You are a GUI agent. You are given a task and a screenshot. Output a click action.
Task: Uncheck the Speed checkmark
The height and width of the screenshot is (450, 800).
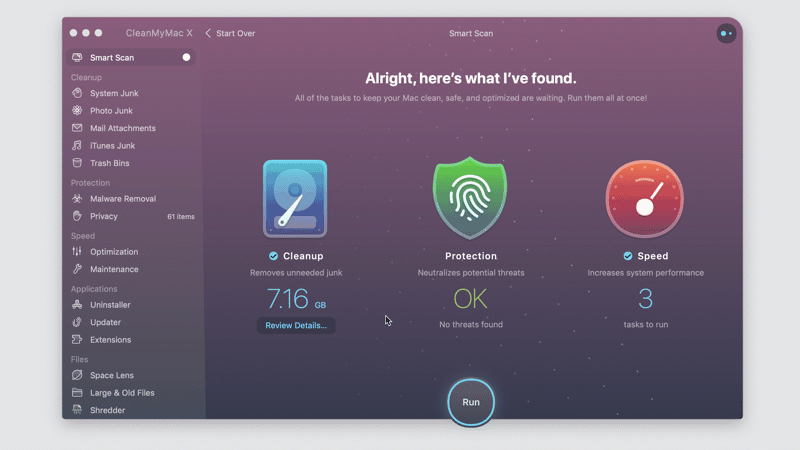coord(628,256)
